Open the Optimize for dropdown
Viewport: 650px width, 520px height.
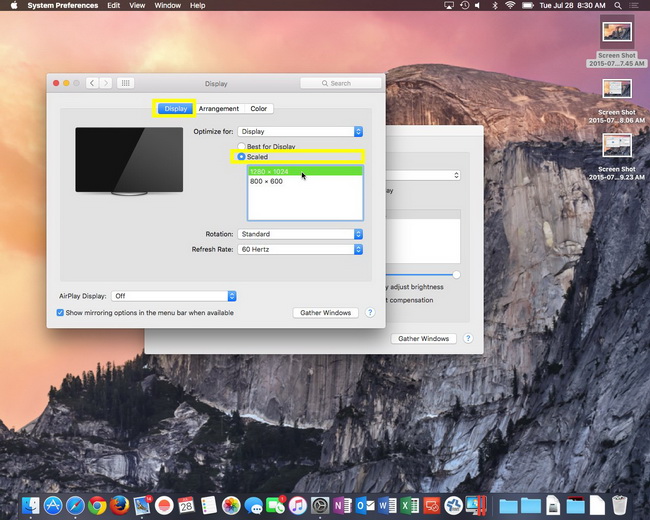[x=300, y=131]
